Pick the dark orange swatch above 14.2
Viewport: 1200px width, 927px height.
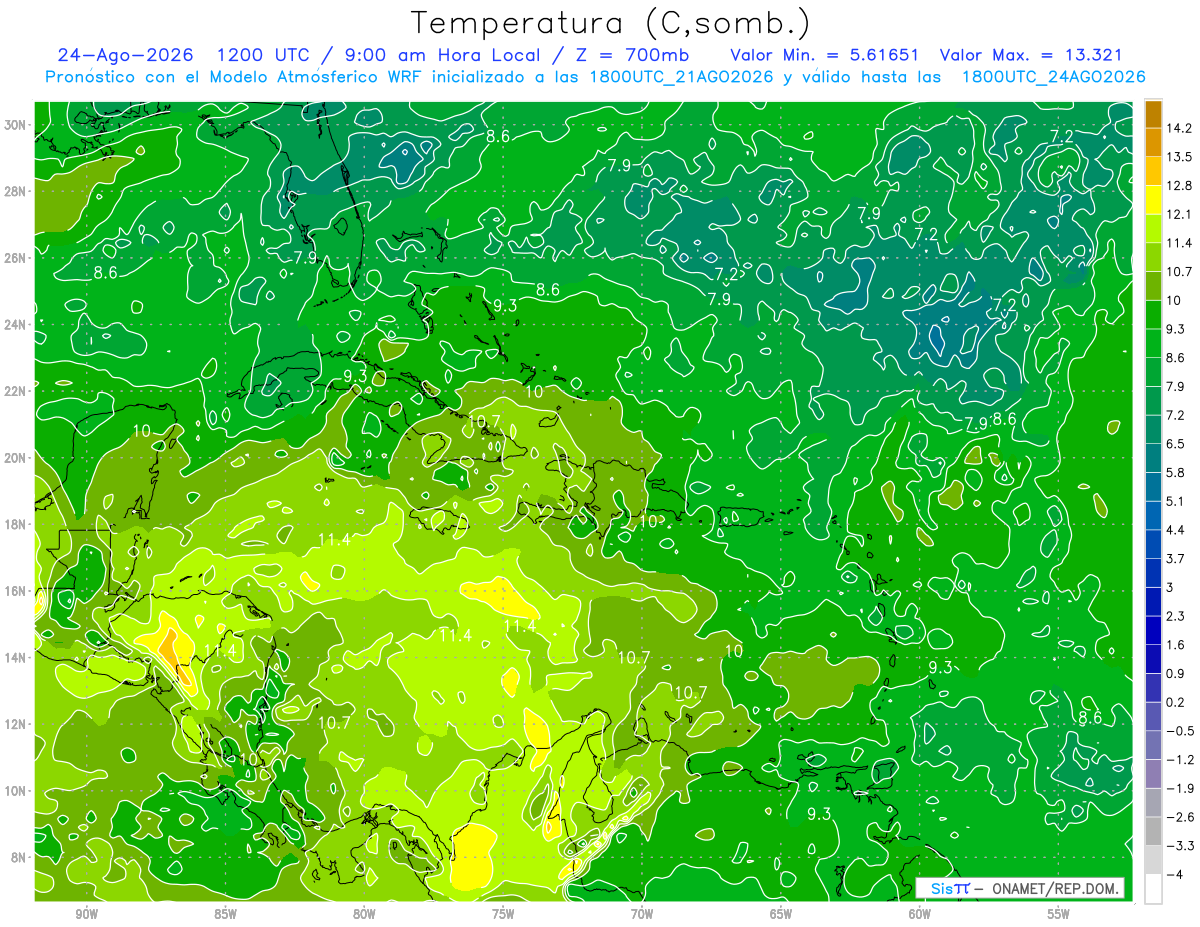click(1153, 113)
